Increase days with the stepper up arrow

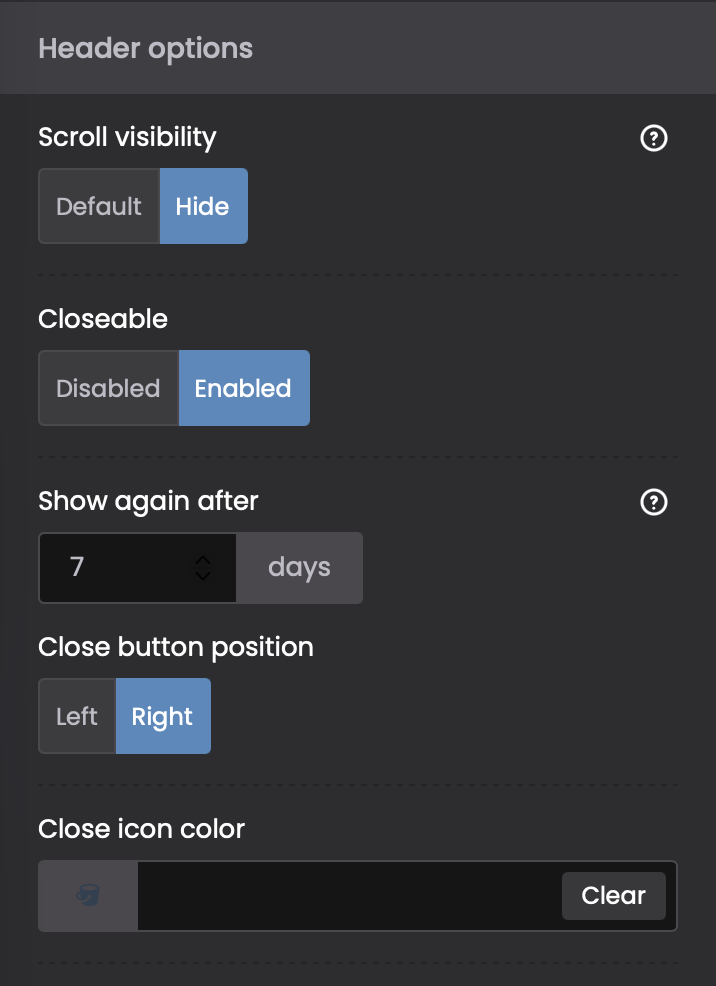[x=203, y=560]
